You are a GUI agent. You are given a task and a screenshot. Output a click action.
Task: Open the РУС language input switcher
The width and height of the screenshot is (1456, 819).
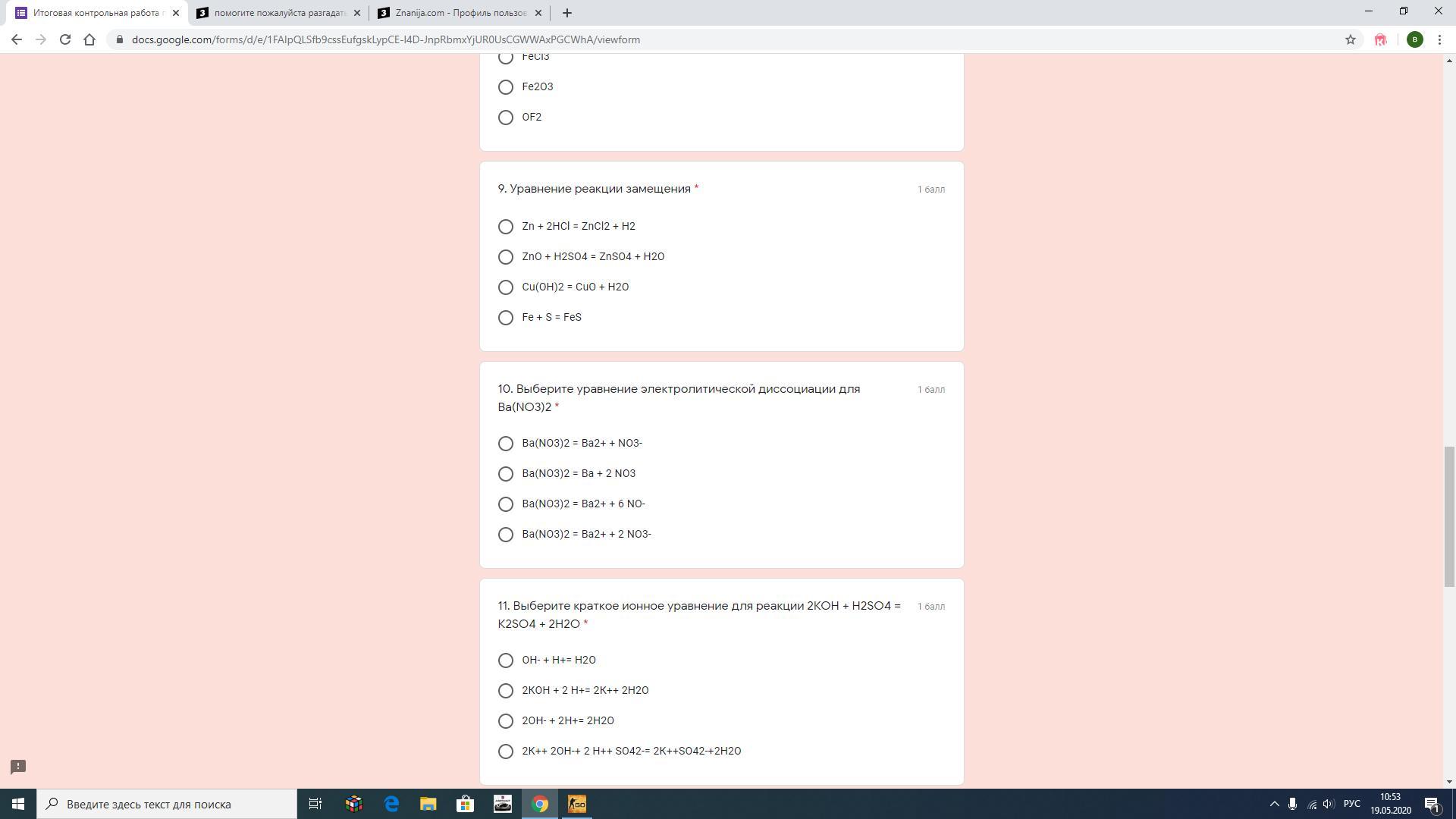tap(1351, 804)
